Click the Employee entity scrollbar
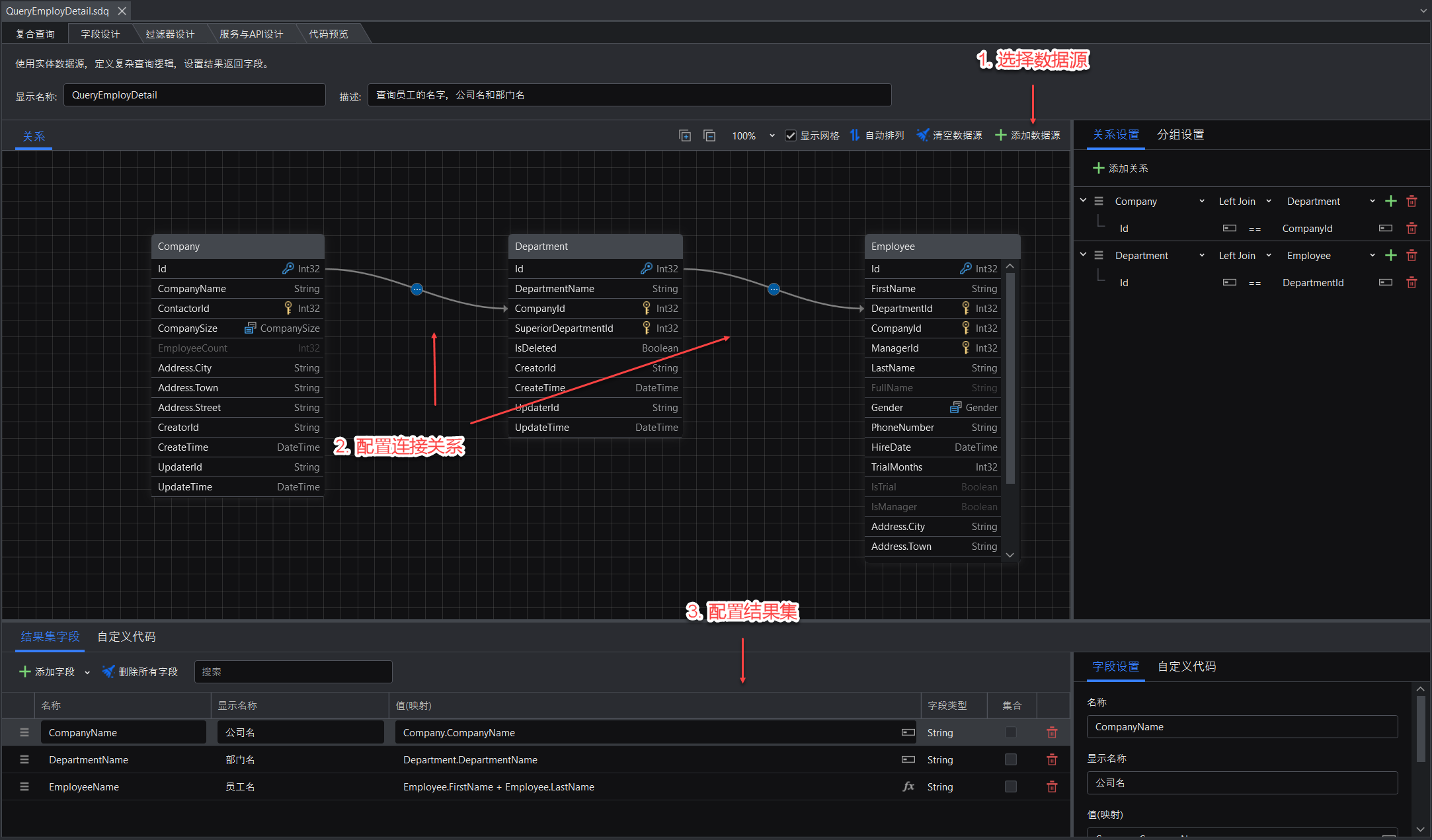This screenshot has height=840, width=1432. [1010, 378]
